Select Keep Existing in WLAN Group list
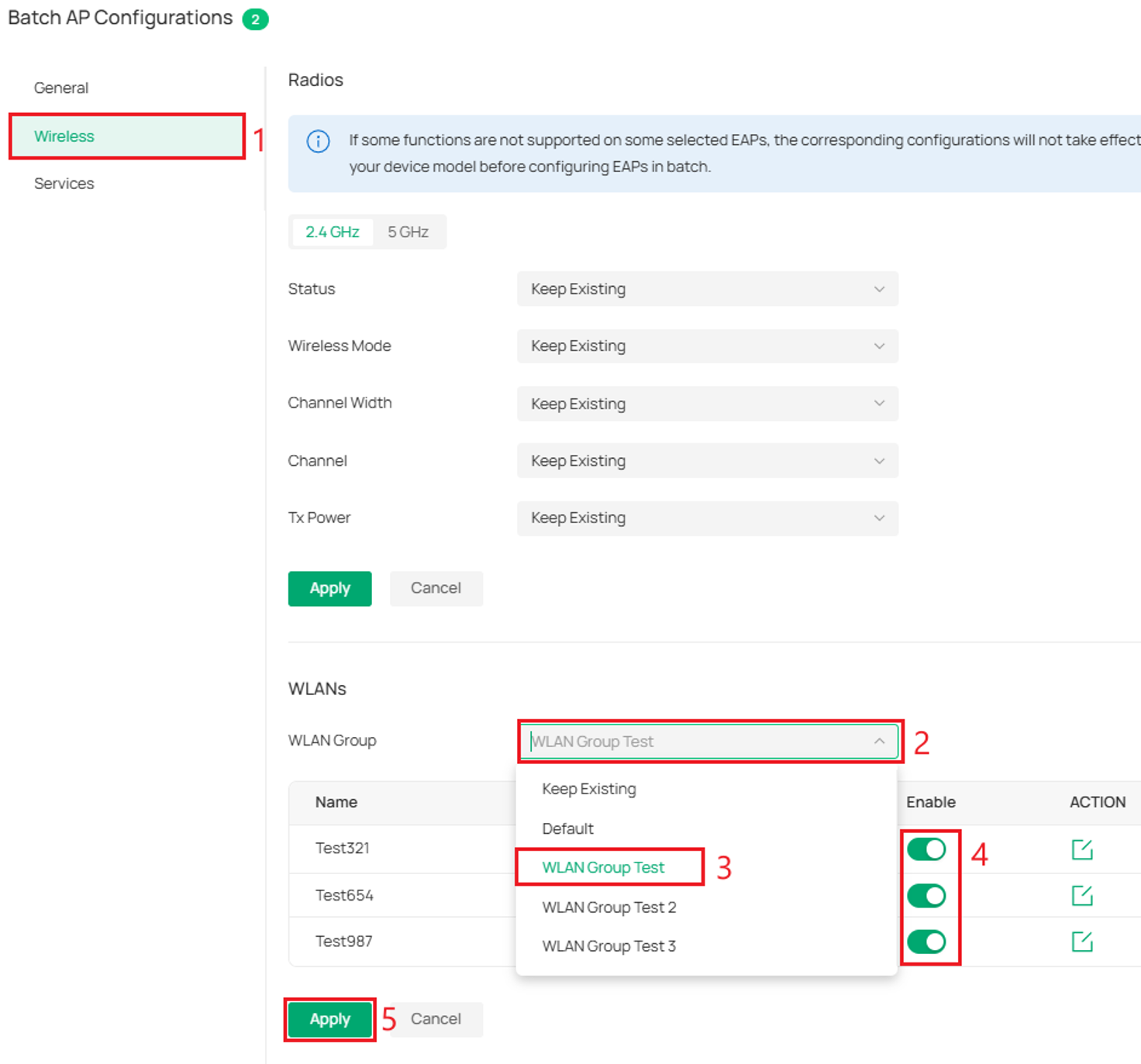Screen dimensions: 1141x1064 (x=589, y=789)
